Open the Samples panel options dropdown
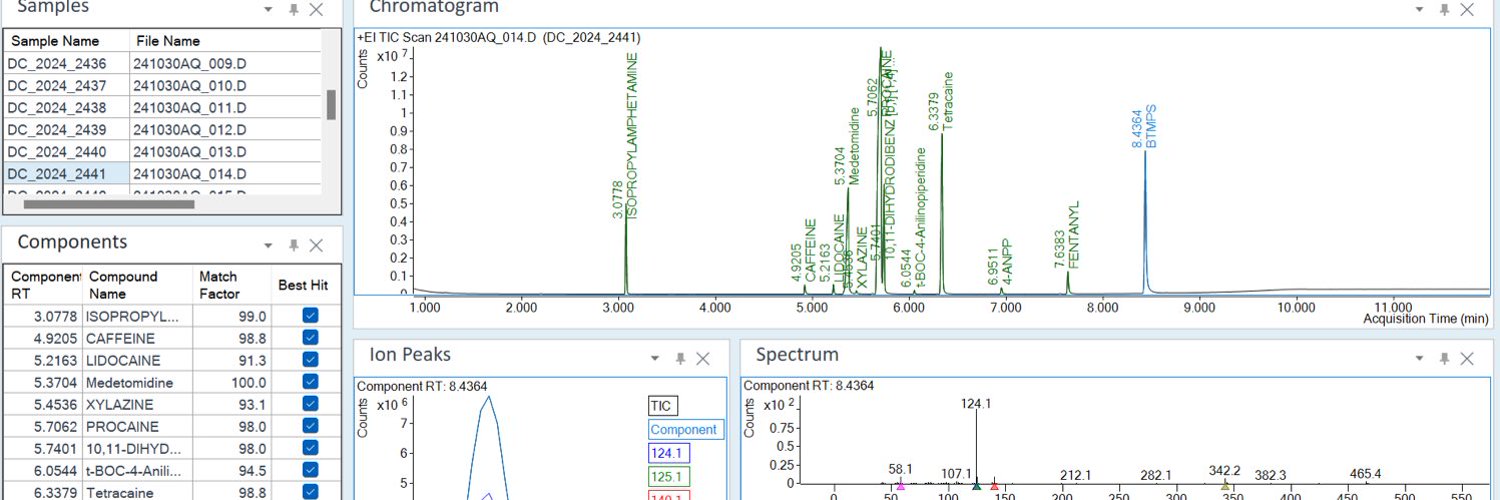This screenshot has height=500, width=1500. point(268,9)
